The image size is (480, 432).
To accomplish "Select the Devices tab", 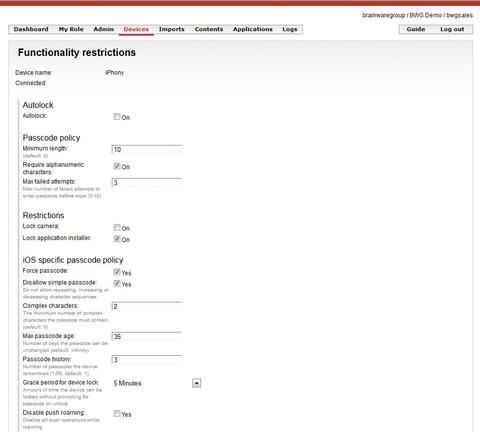I will tap(136, 29).
